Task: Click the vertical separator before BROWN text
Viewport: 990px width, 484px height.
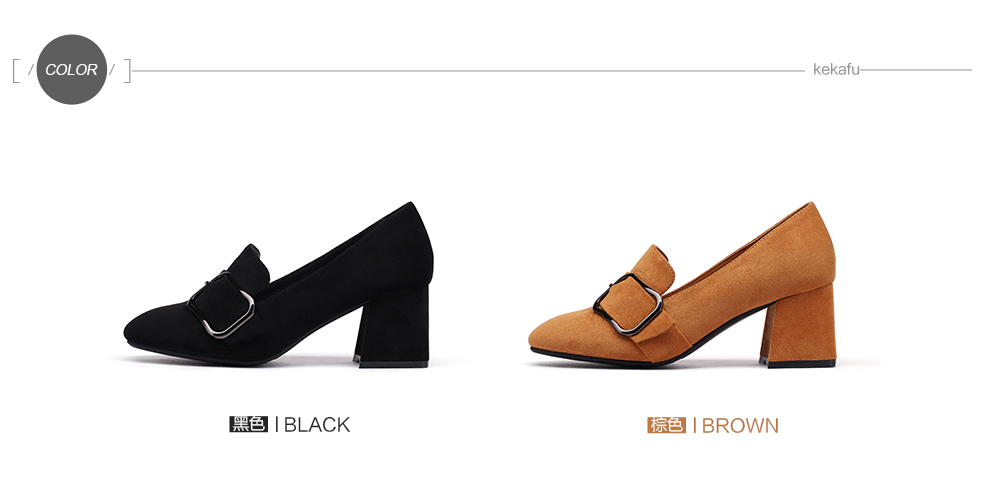Action: click(695, 425)
